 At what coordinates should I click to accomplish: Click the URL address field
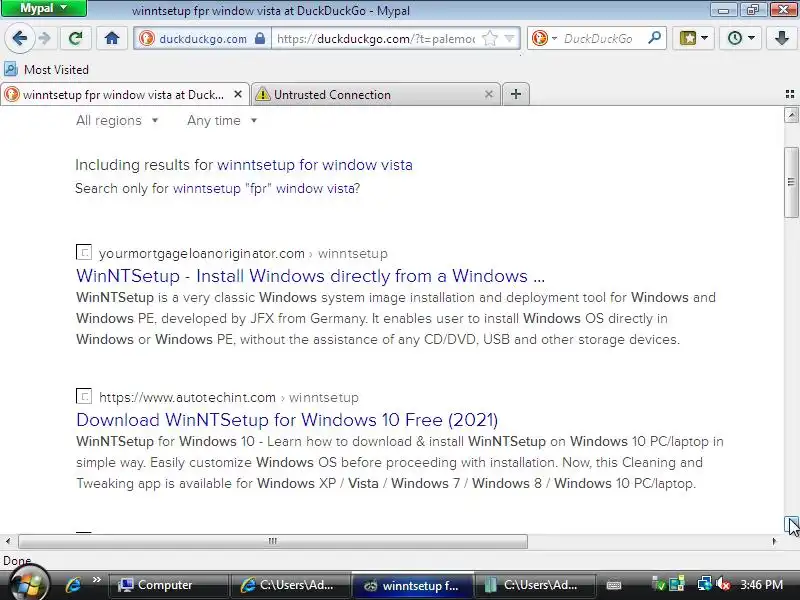376,38
